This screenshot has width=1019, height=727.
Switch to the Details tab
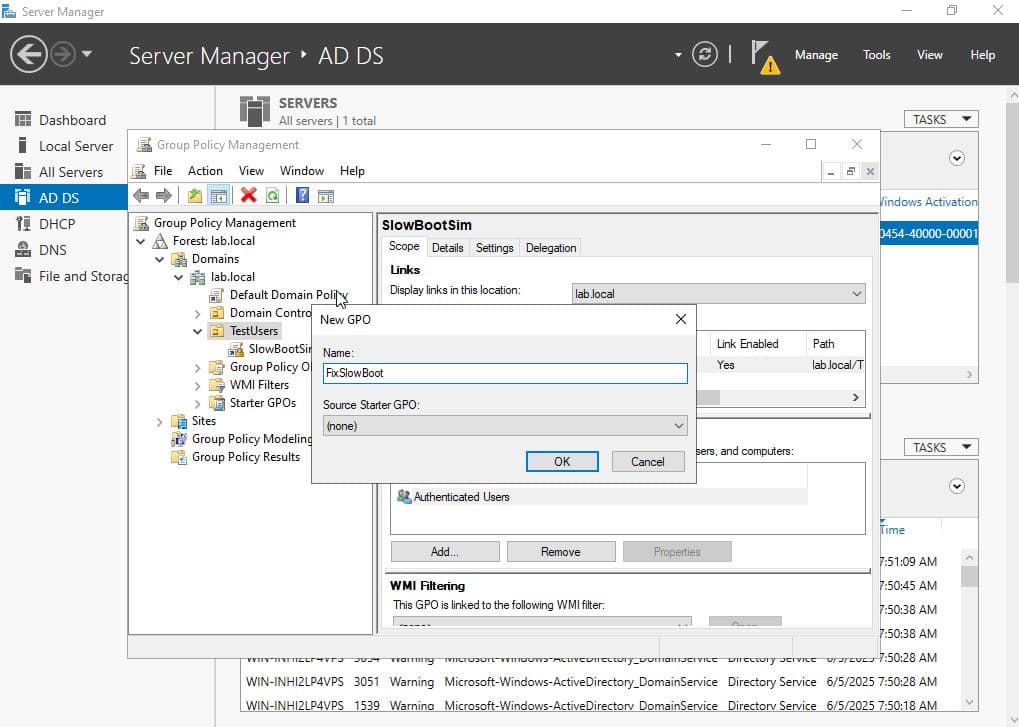[x=447, y=248]
